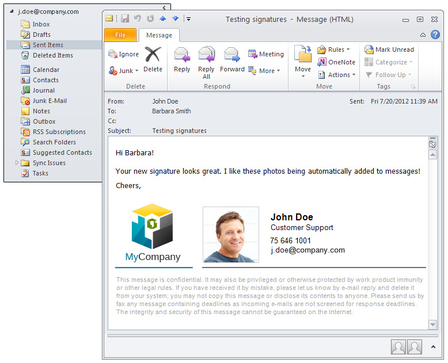The height and width of the screenshot is (363, 448).
Task: Expand the Sync Issues folder
Action: (17, 163)
